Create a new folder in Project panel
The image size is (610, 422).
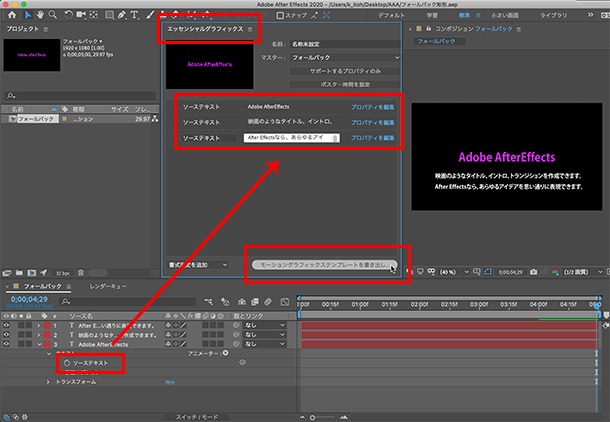[x=19, y=273]
